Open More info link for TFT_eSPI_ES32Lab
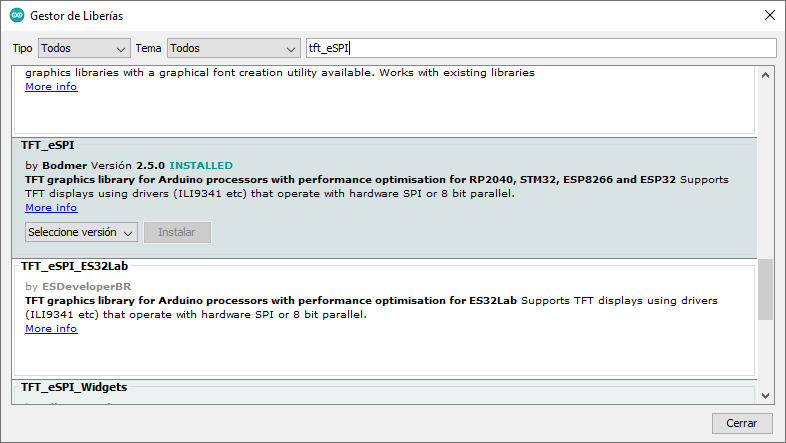The height and width of the screenshot is (443, 786). (51, 329)
